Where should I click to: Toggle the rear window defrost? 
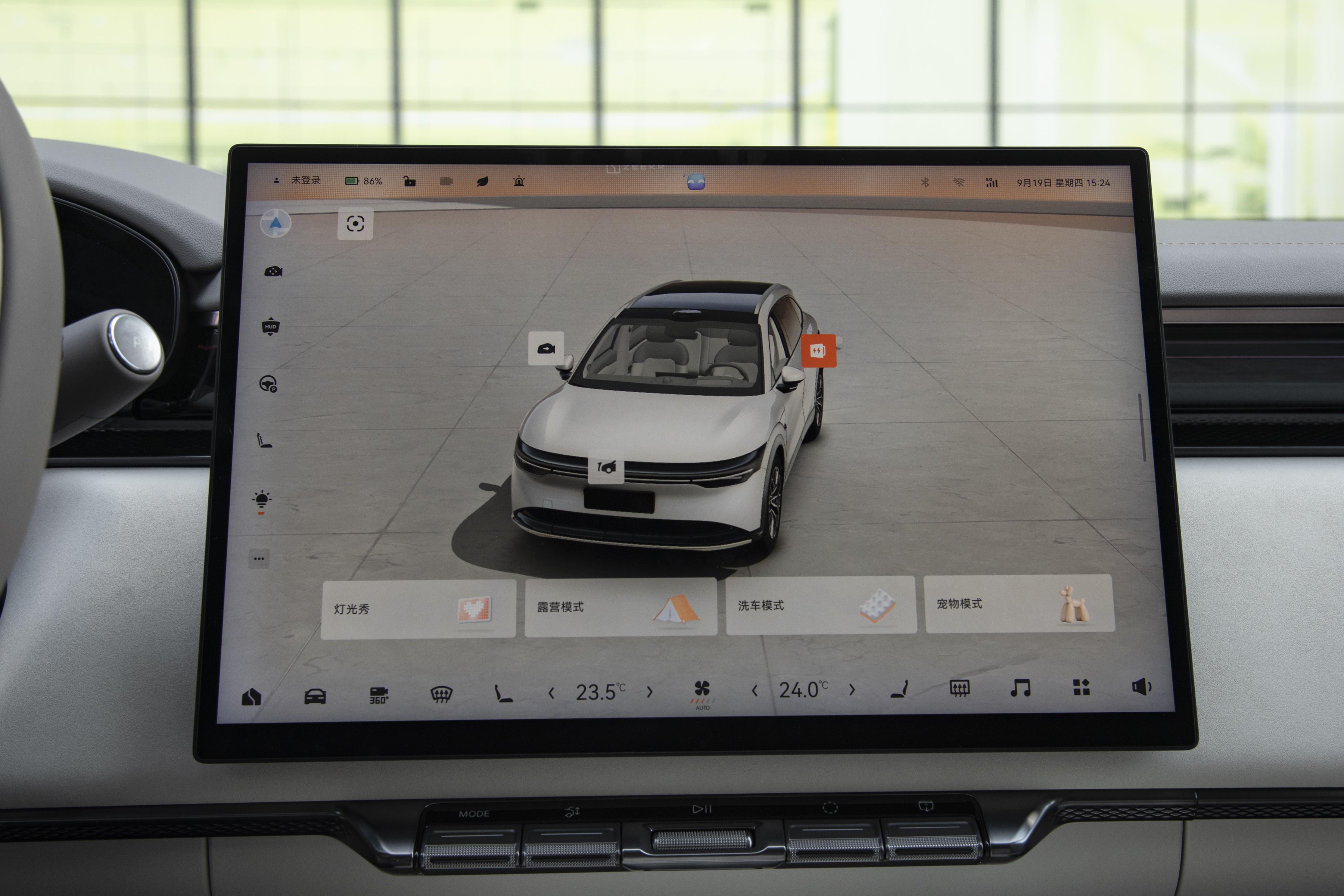[x=960, y=688]
